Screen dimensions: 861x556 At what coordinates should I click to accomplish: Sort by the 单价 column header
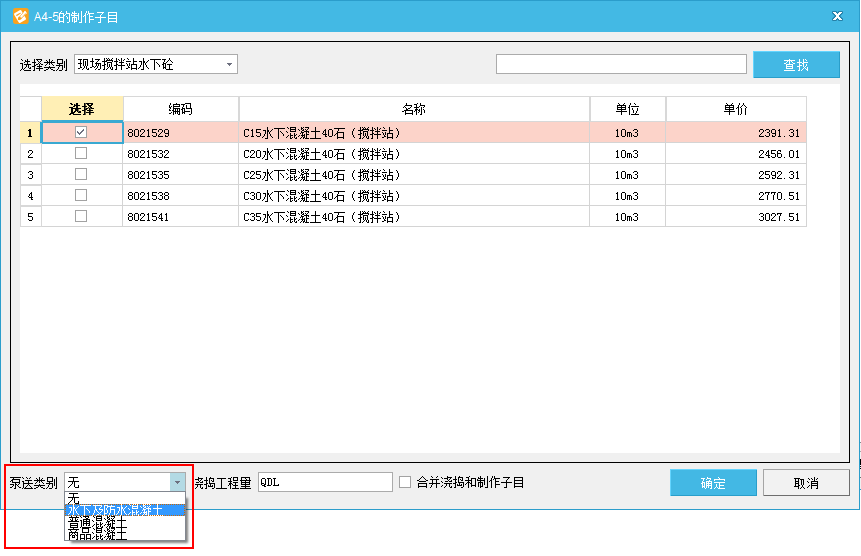click(x=735, y=109)
